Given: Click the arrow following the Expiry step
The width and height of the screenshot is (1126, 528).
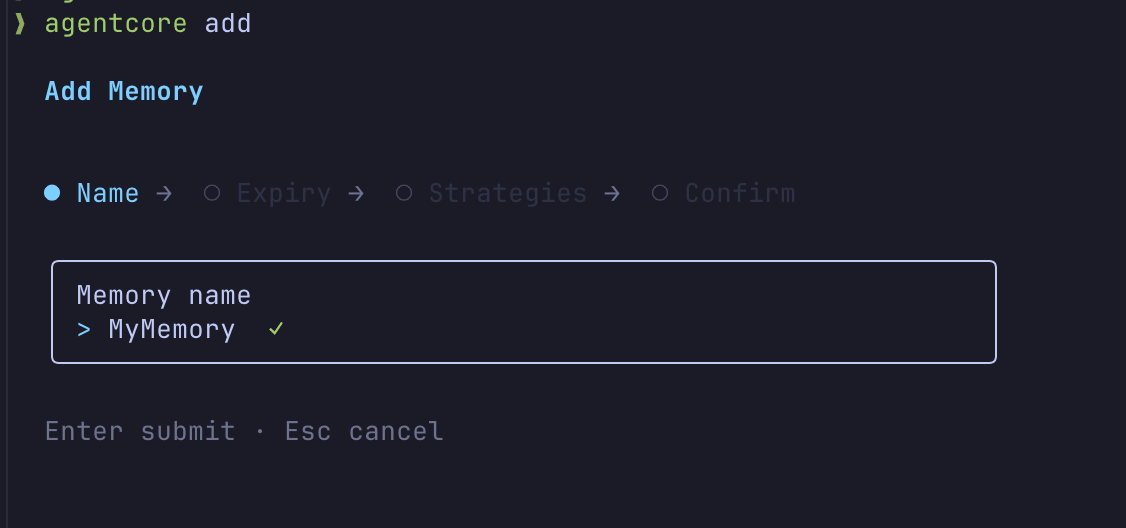Looking at the screenshot, I should pyautogui.click(x=355, y=193).
